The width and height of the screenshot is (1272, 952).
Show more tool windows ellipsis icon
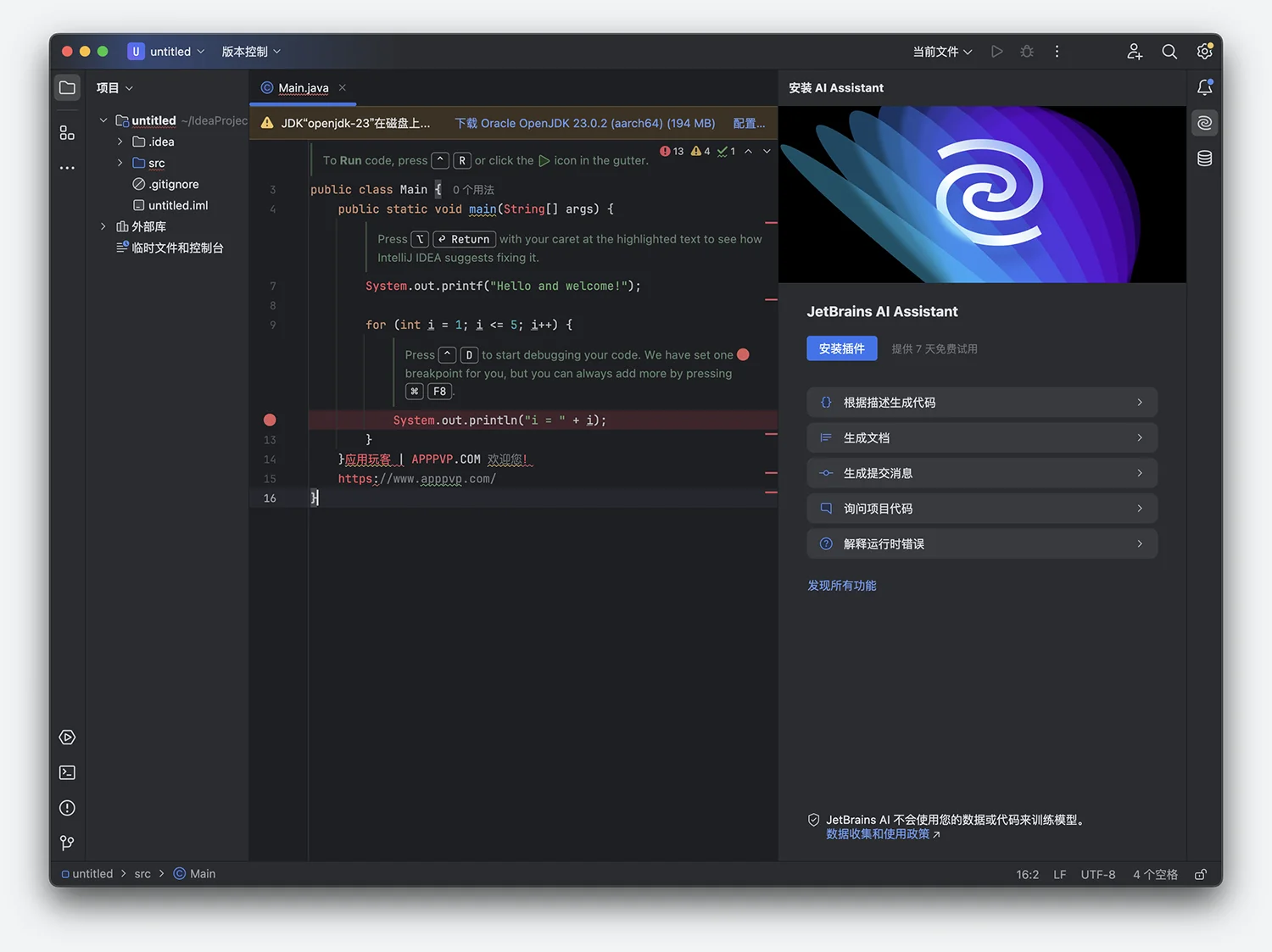[67, 168]
